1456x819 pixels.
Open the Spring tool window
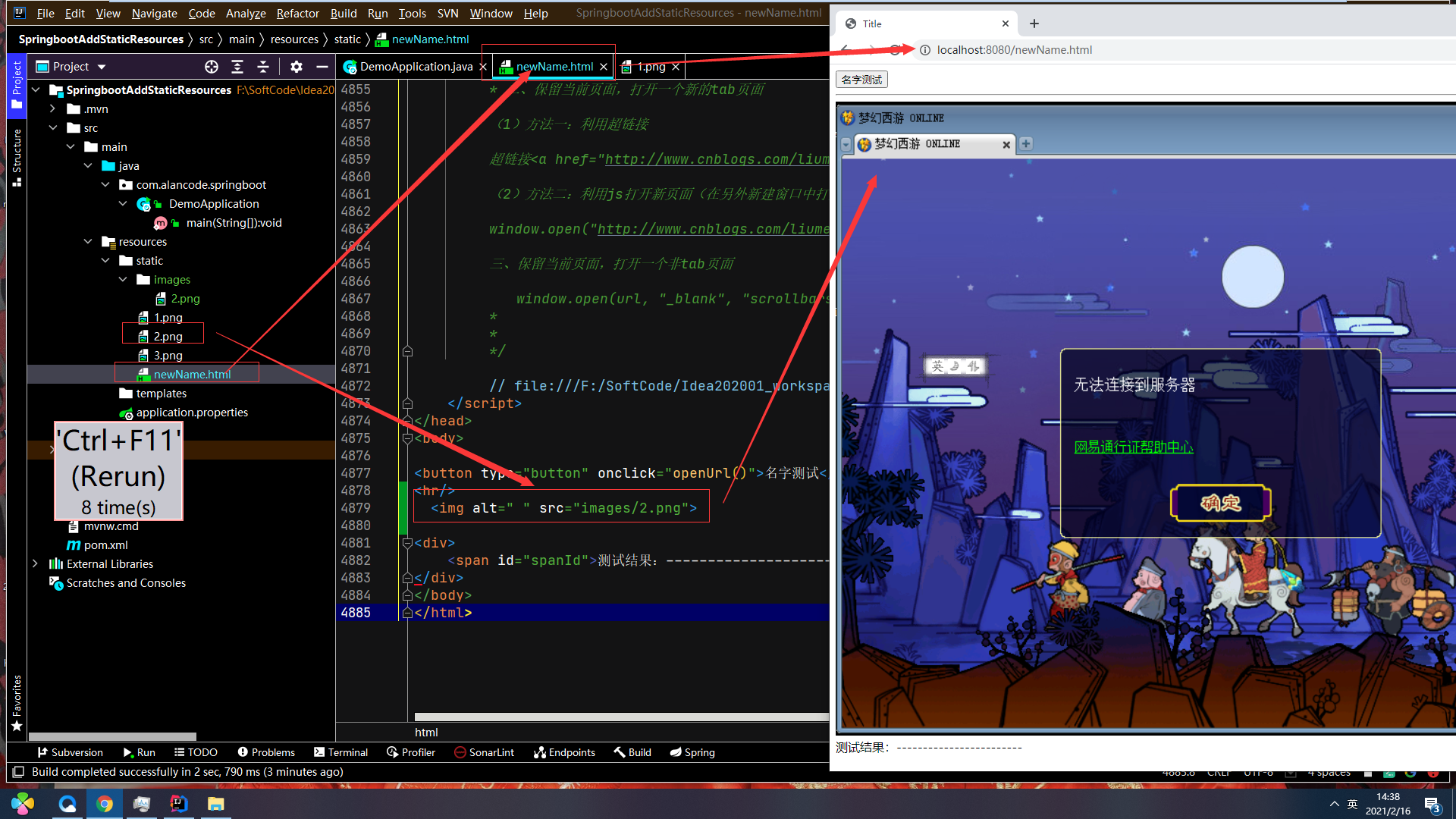point(692,752)
